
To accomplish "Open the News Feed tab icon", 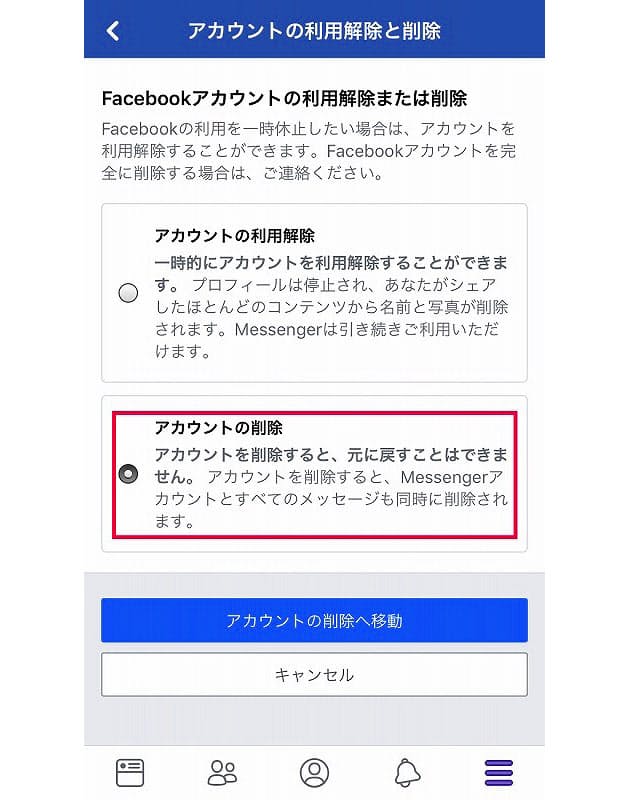I will coord(131,772).
